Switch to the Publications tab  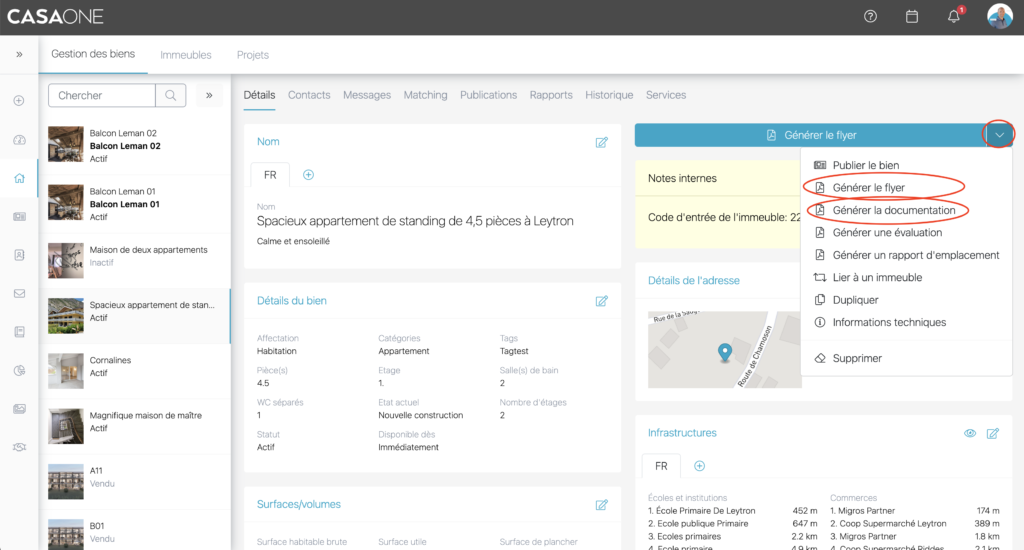[x=488, y=95]
